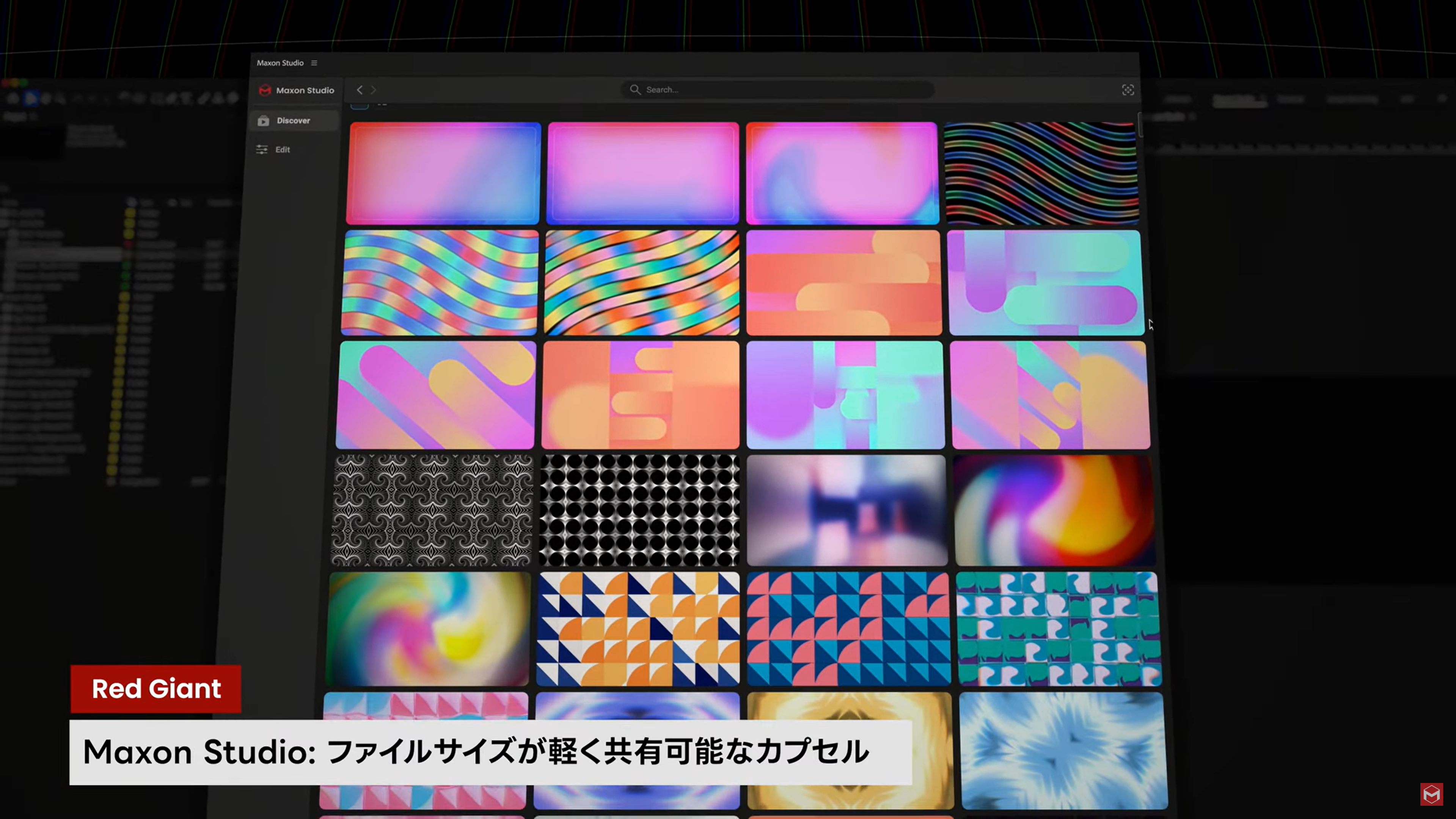Click the Discover play-folder icon
This screenshot has height=819, width=1456.
(263, 121)
